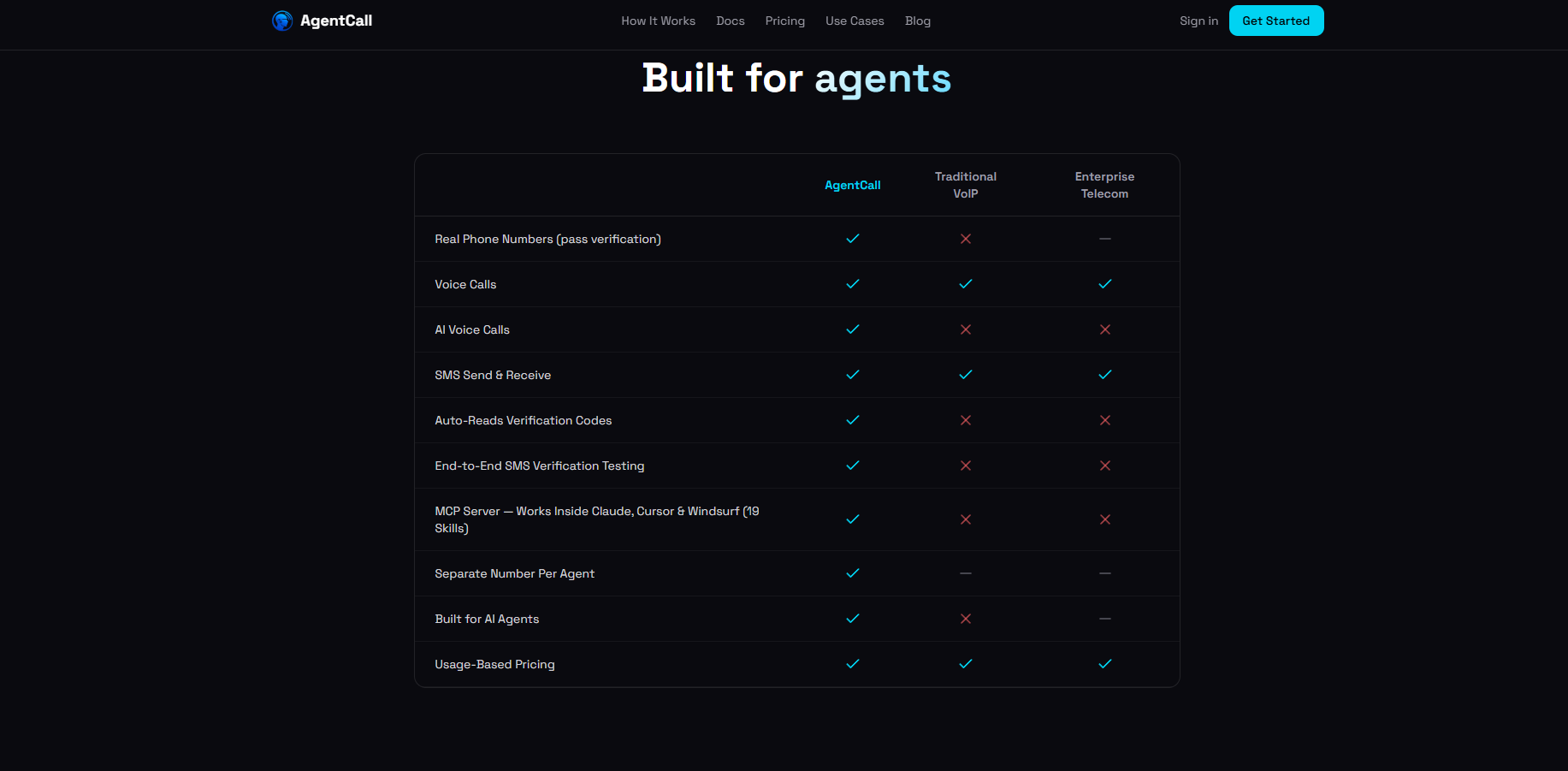Click the red X for MCP Server under Enterprise Telecom

click(x=1104, y=519)
